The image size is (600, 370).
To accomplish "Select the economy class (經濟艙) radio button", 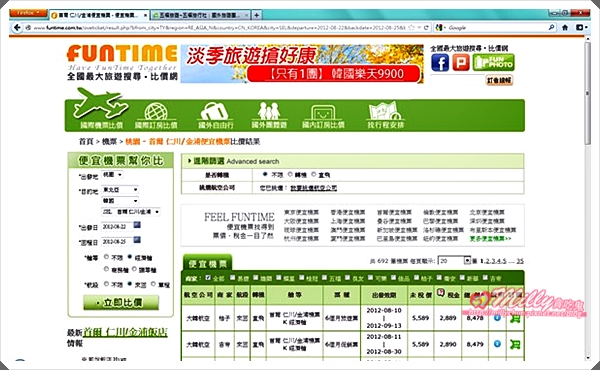I will coord(130,257).
